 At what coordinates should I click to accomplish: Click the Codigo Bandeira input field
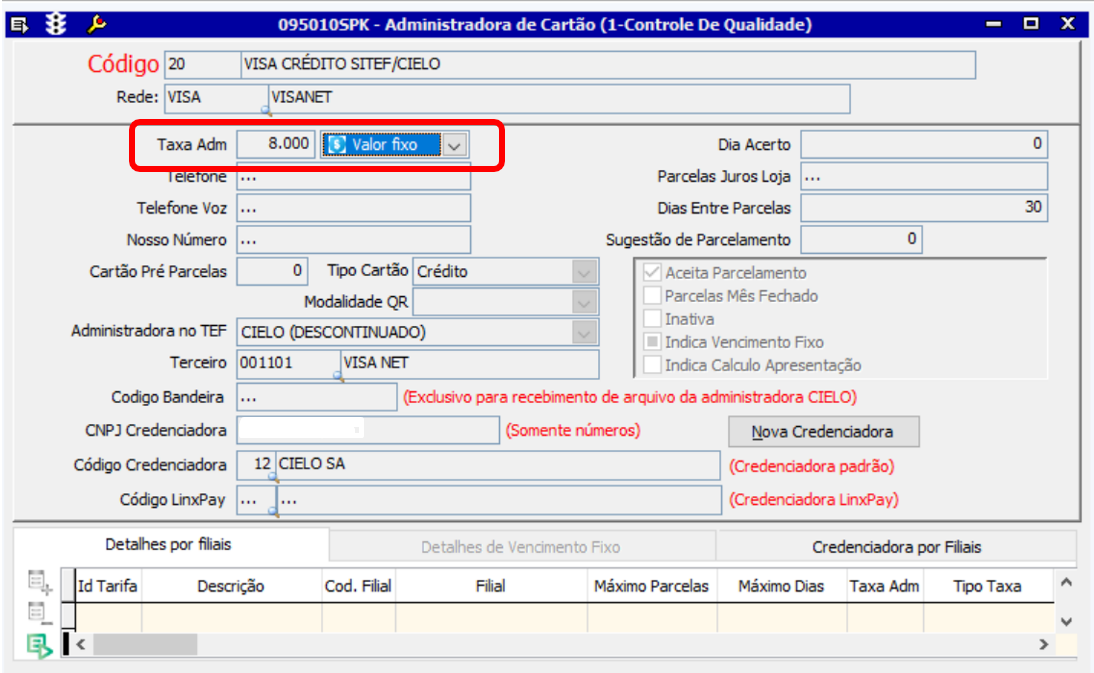coord(317,398)
